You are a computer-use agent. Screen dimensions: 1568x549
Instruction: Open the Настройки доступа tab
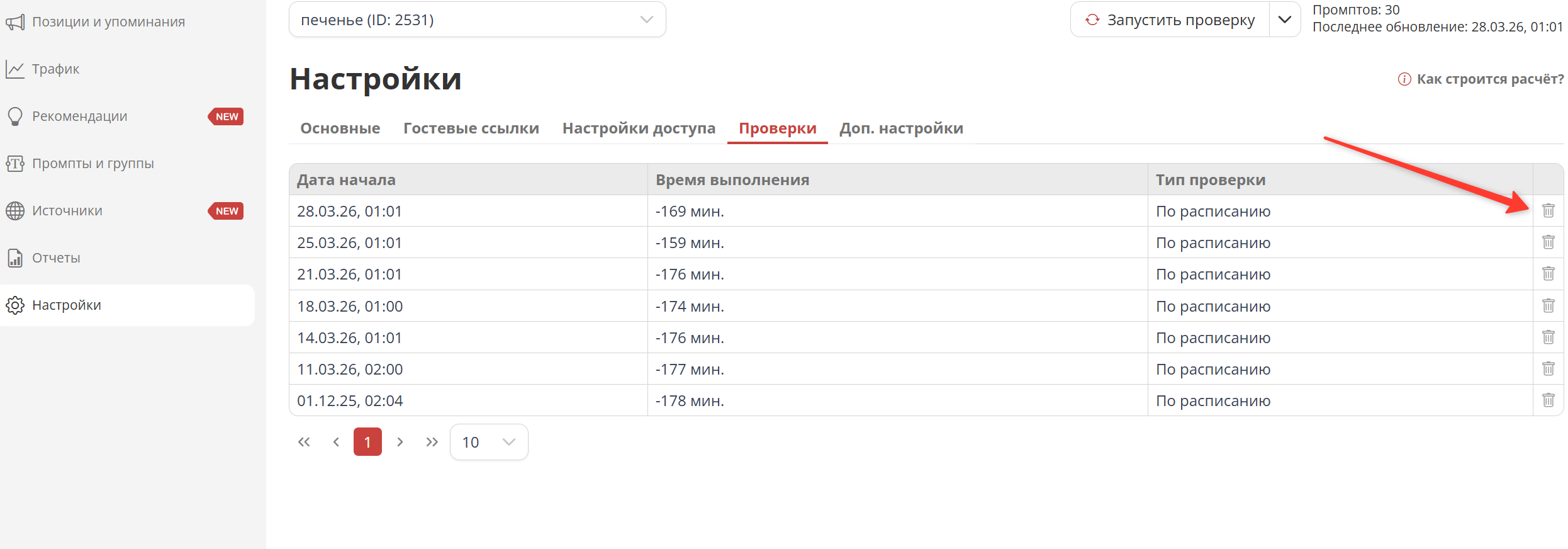click(639, 128)
